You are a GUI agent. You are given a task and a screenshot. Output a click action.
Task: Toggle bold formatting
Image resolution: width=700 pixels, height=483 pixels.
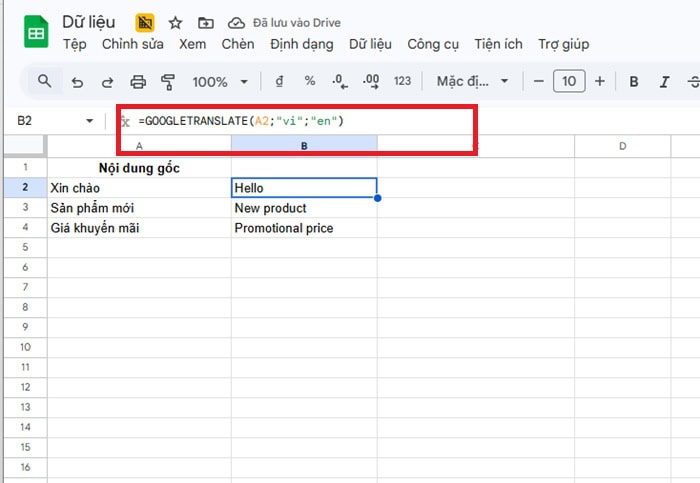click(x=634, y=82)
